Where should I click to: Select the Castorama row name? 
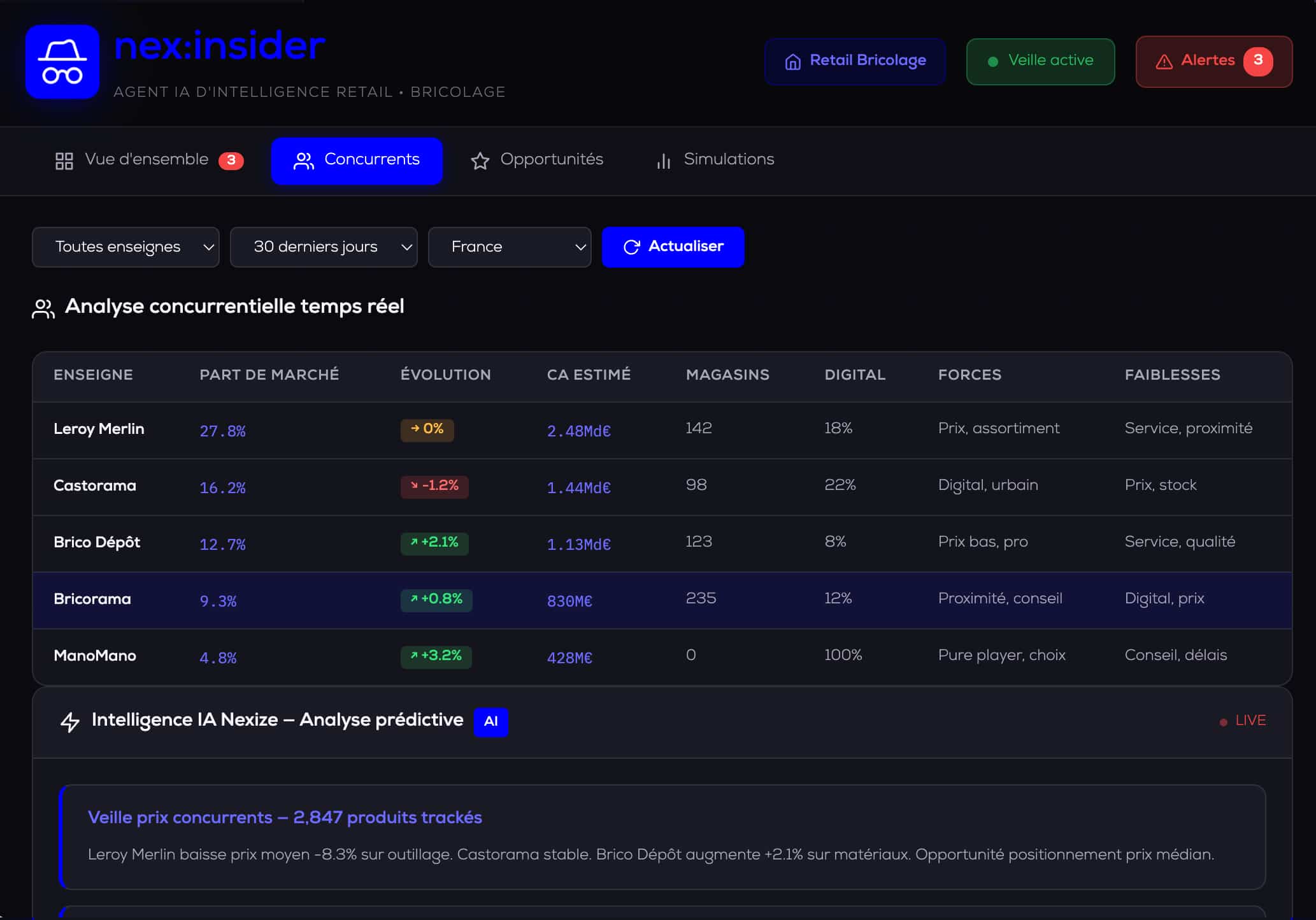tap(95, 486)
